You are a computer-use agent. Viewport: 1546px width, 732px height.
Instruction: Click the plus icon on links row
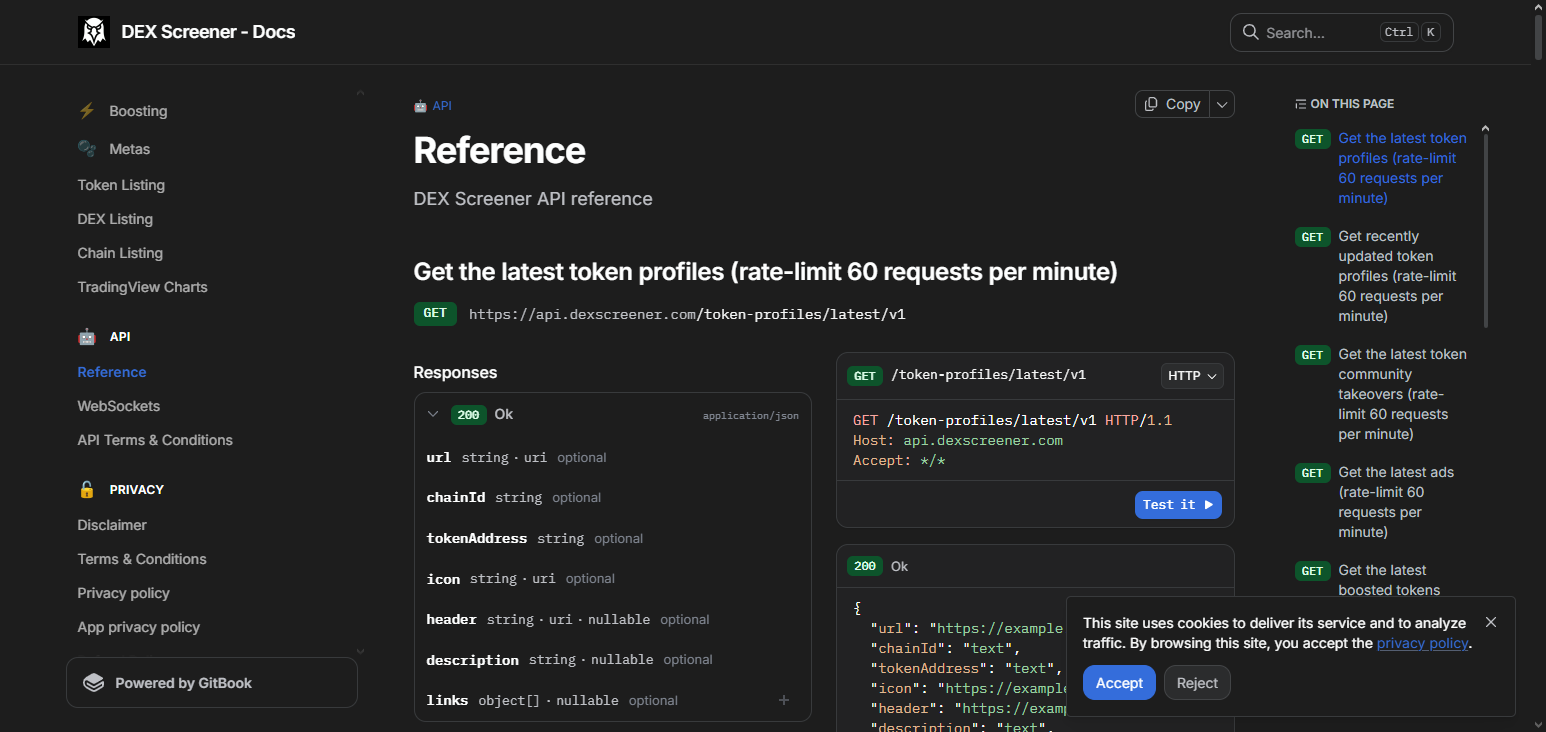(784, 700)
